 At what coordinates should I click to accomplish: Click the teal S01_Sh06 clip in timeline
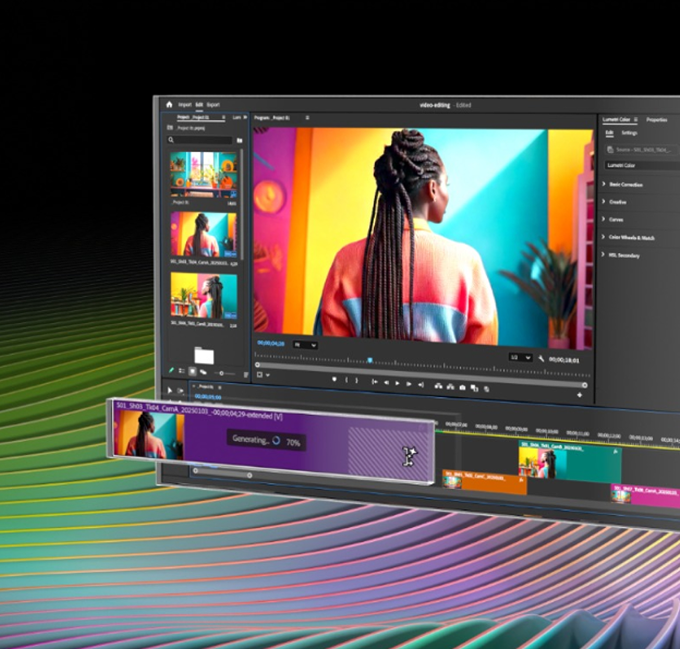[570, 461]
